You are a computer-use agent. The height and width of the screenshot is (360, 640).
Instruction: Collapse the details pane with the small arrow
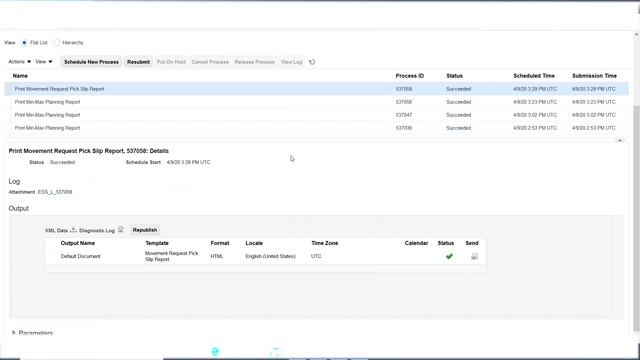[620, 140]
